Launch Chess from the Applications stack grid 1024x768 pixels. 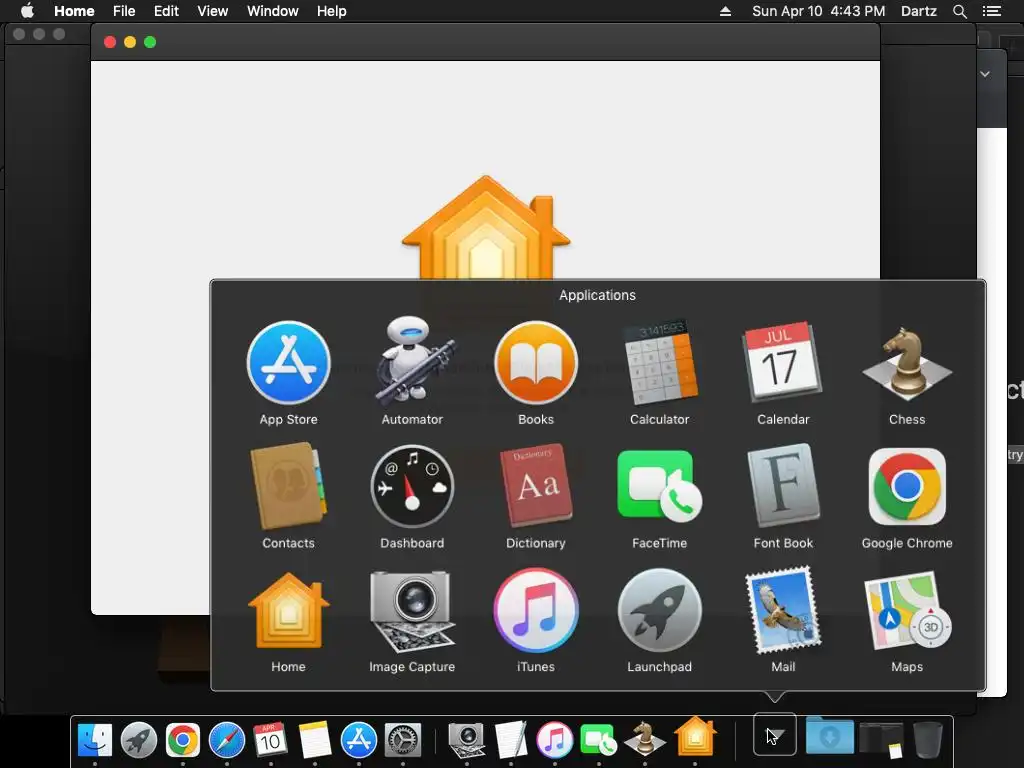[x=907, y=364]
